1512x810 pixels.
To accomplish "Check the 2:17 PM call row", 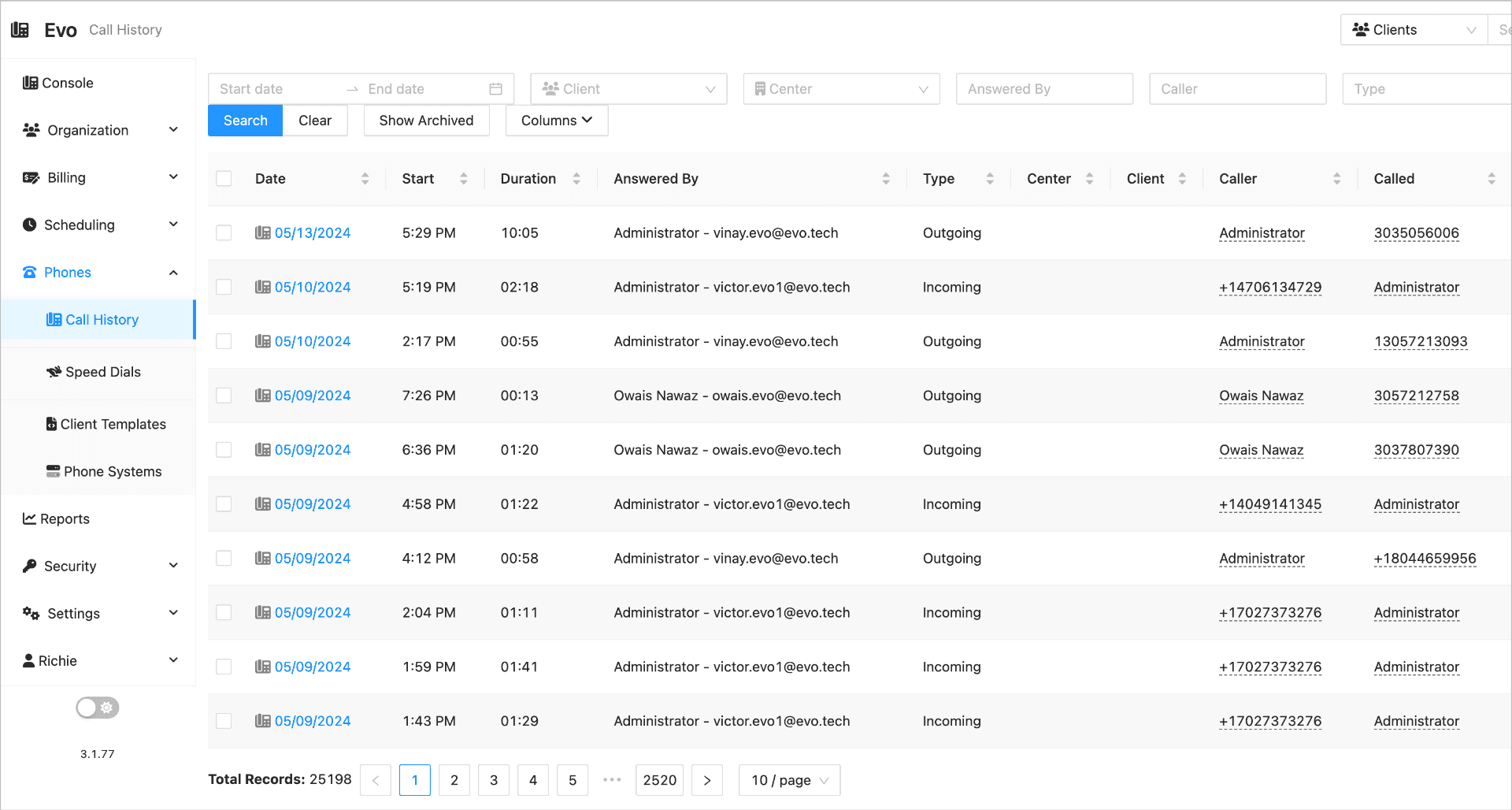I will point(224,341).
